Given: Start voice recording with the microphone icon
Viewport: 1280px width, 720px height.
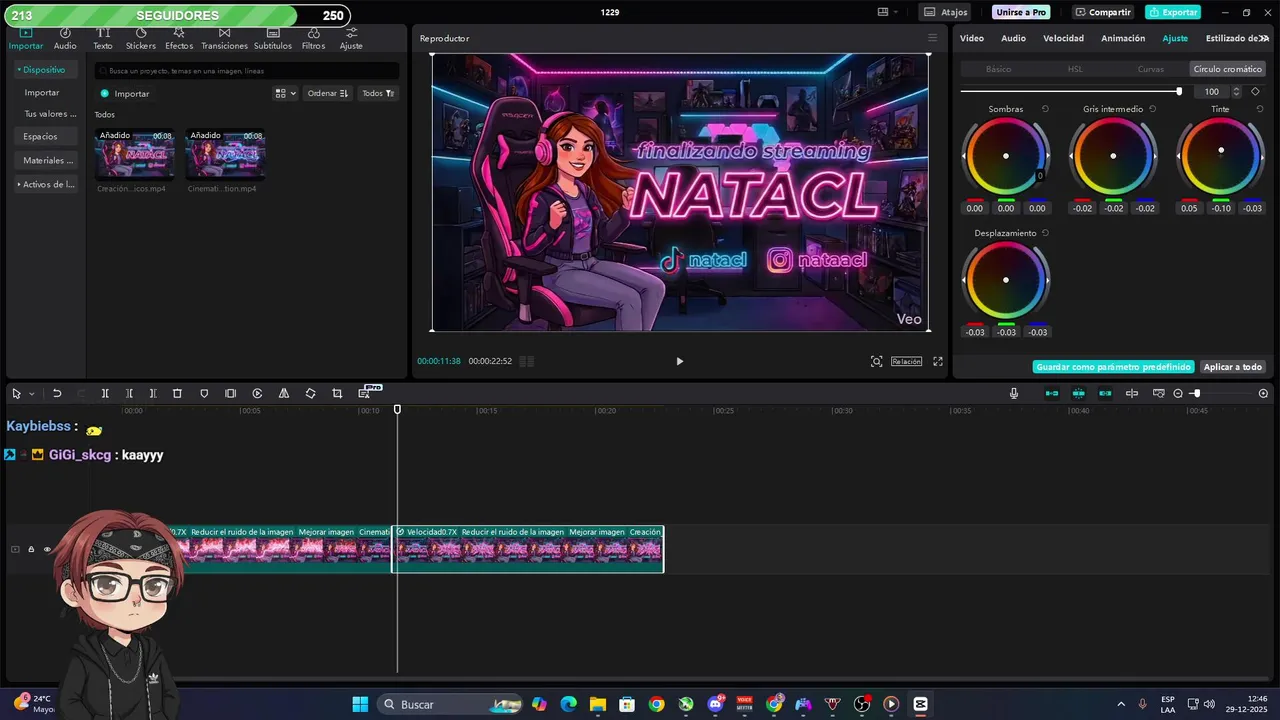Looking at the screenshot, I should click(x=1014, y=394).
